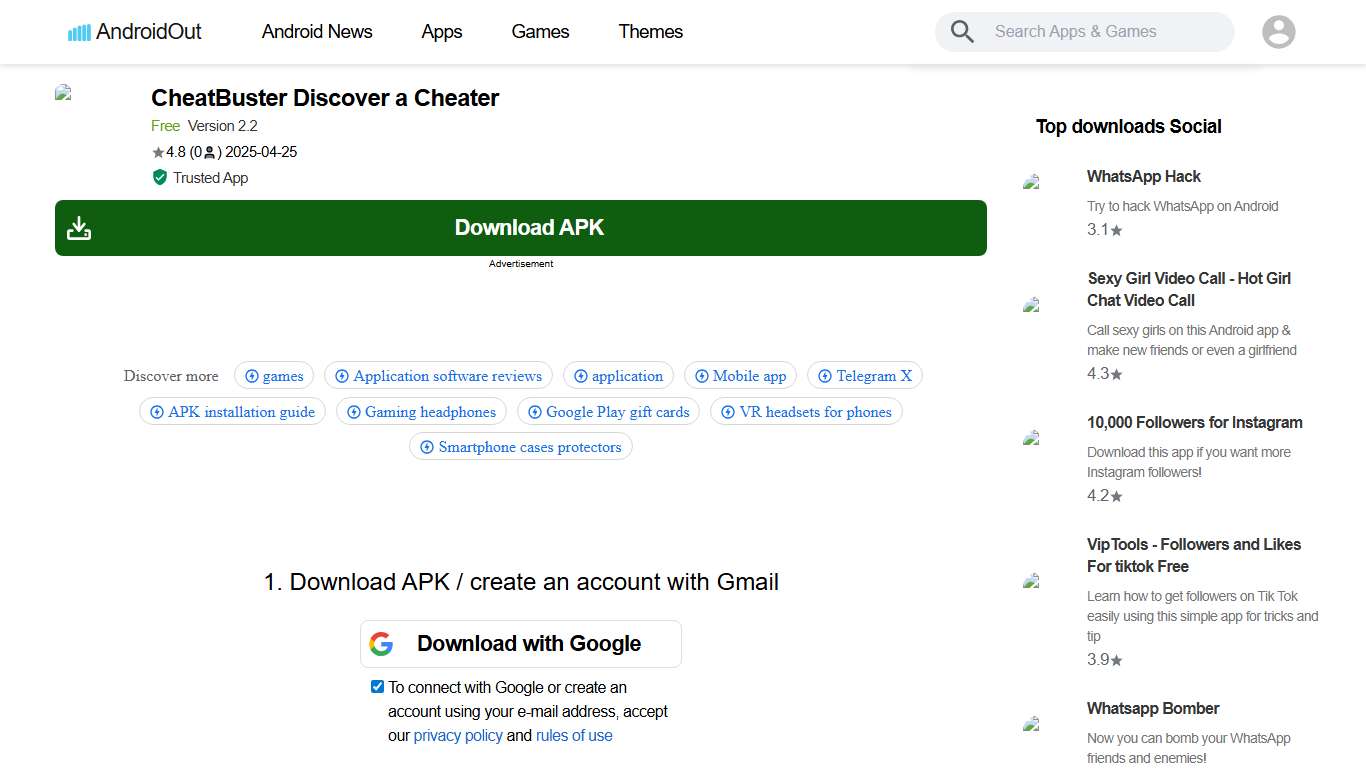
Task: Click the download arrow icon on Download APK
Action: pyautogui.click(x=79, y=228)
